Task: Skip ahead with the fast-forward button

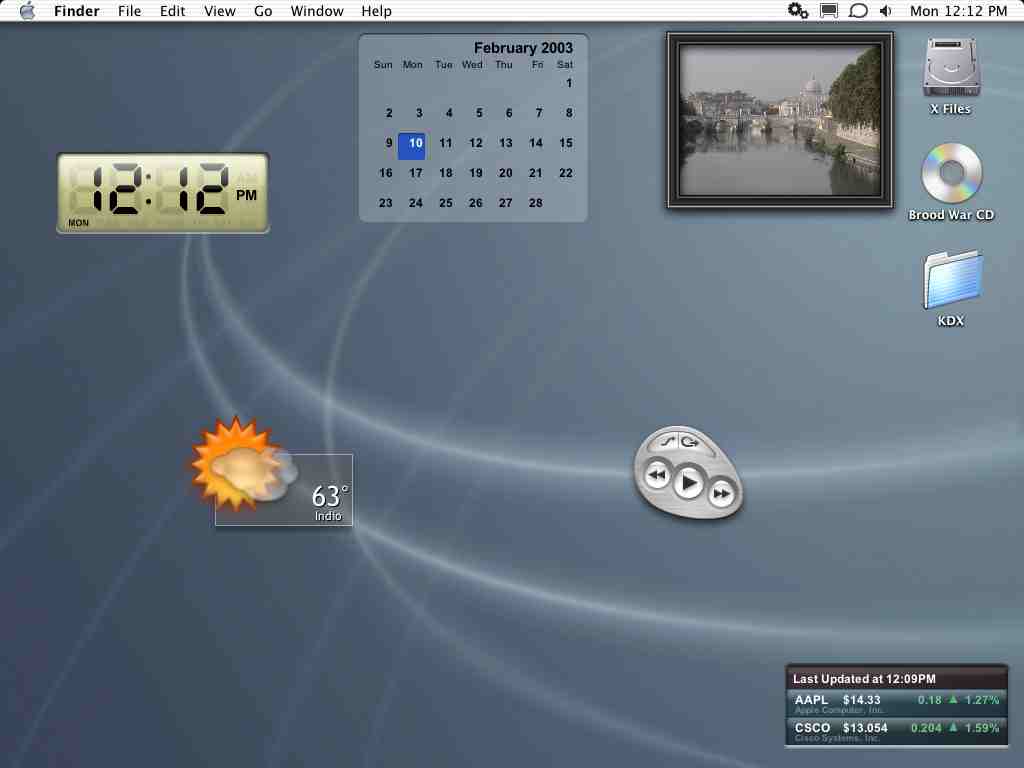Action: (721, 493)
